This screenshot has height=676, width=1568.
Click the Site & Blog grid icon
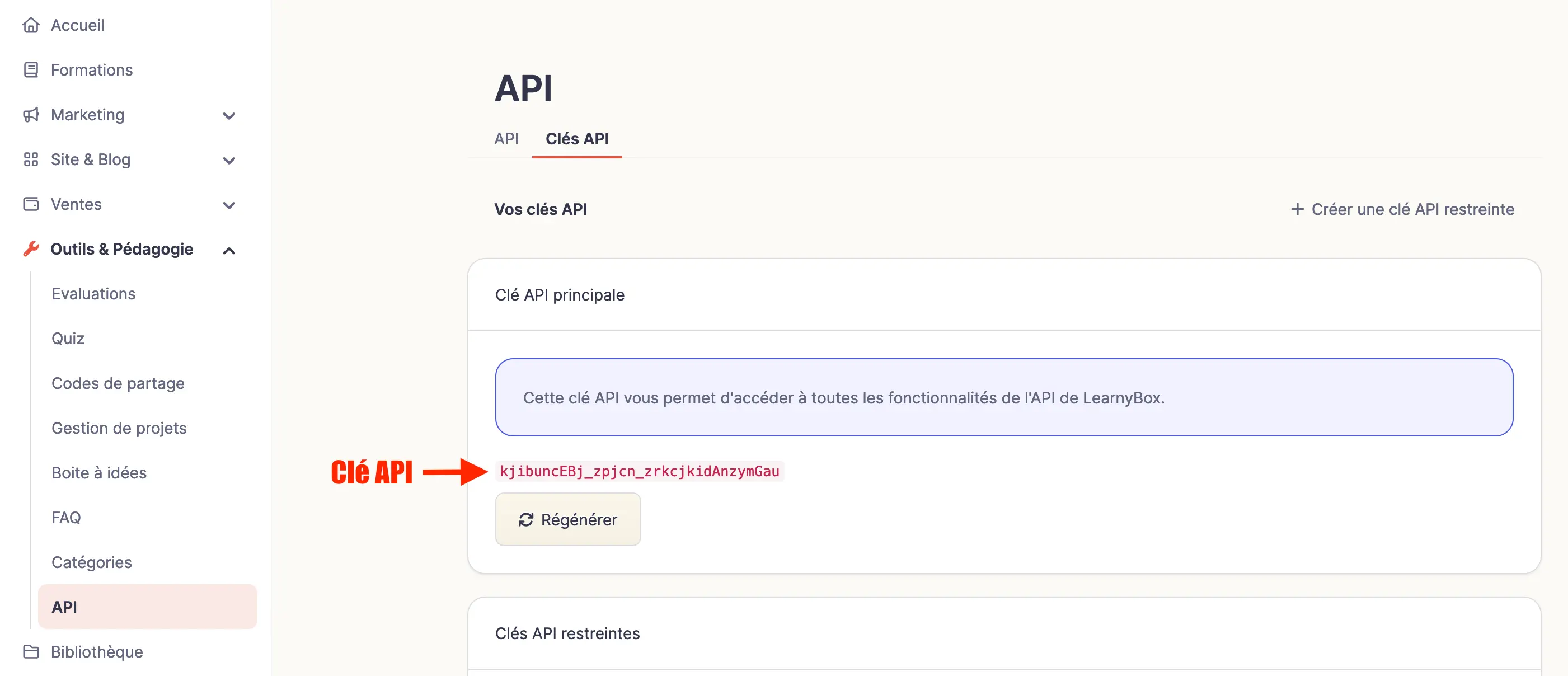tap(31, 159)
